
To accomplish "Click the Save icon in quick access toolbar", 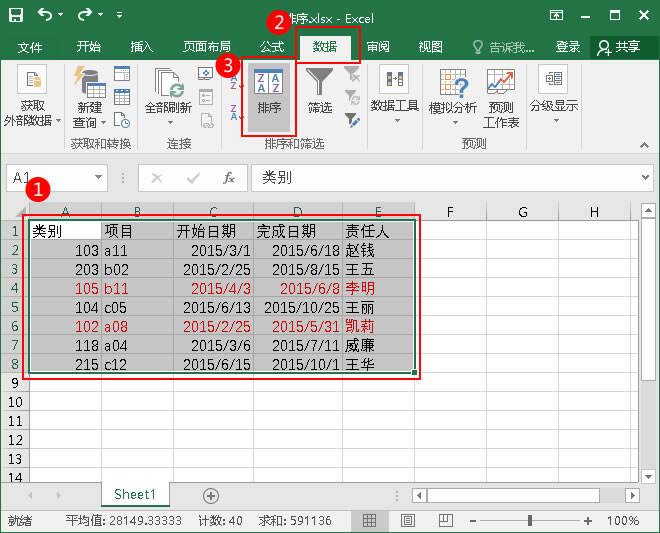I will pyautogui.click(x=16, y=15).
